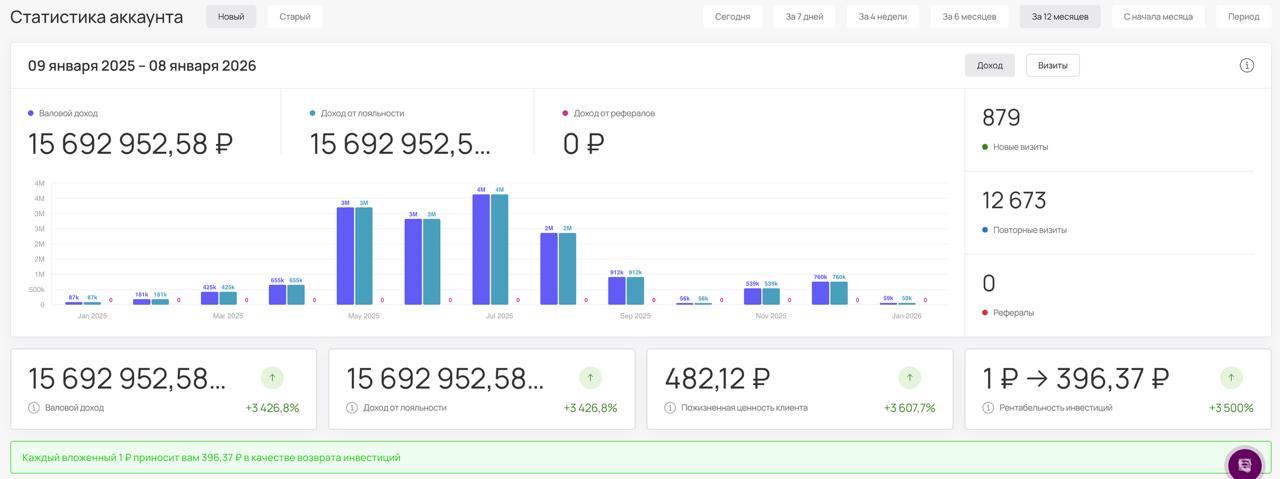
Task: Select the За 12 месяцев period tab
Action: pos(1060,16)
